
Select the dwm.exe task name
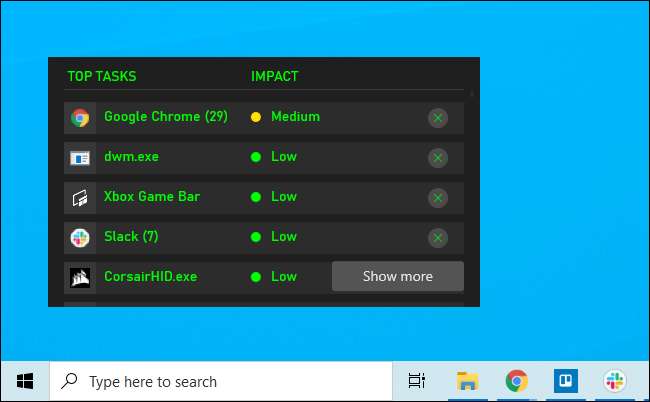(x=131, y=157)
